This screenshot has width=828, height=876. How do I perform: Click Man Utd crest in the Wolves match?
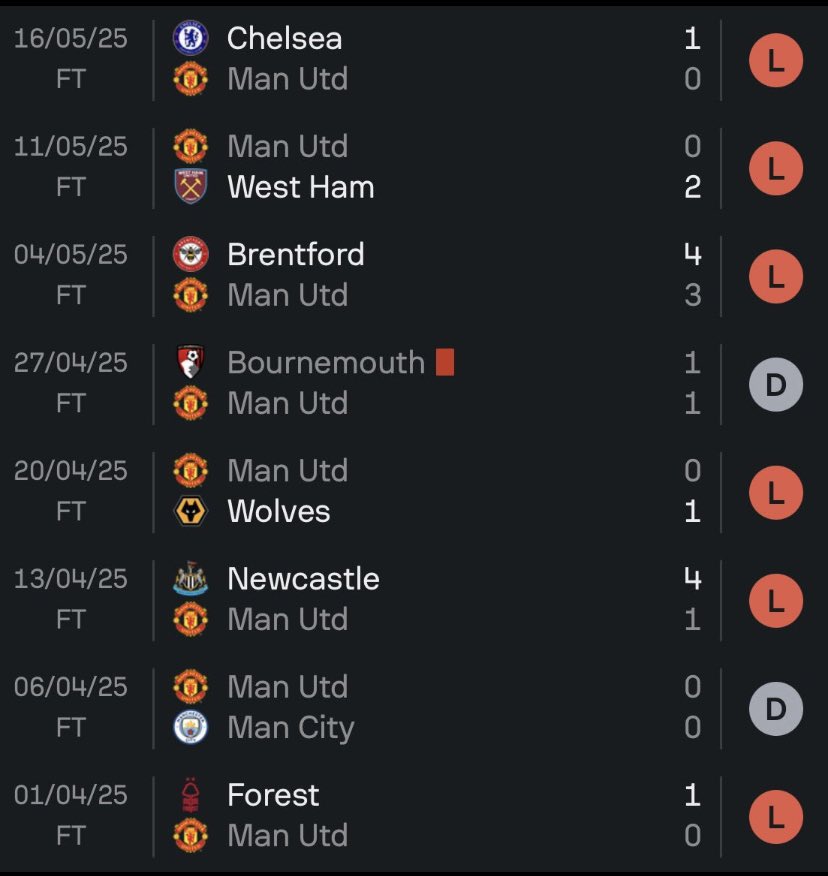[191, 470]
